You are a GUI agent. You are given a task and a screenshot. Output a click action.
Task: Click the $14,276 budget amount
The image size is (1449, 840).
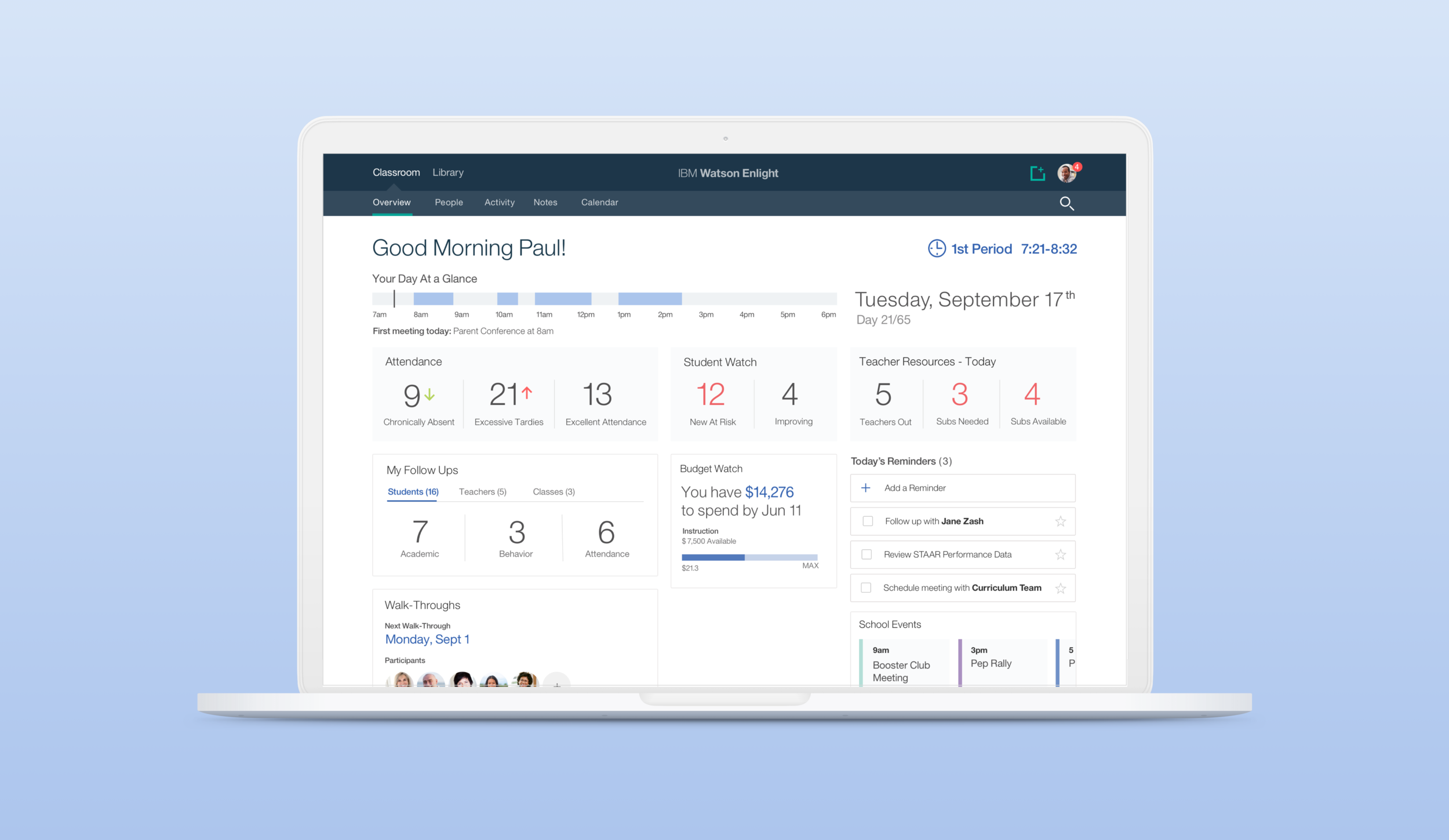(x=769, y=492)
